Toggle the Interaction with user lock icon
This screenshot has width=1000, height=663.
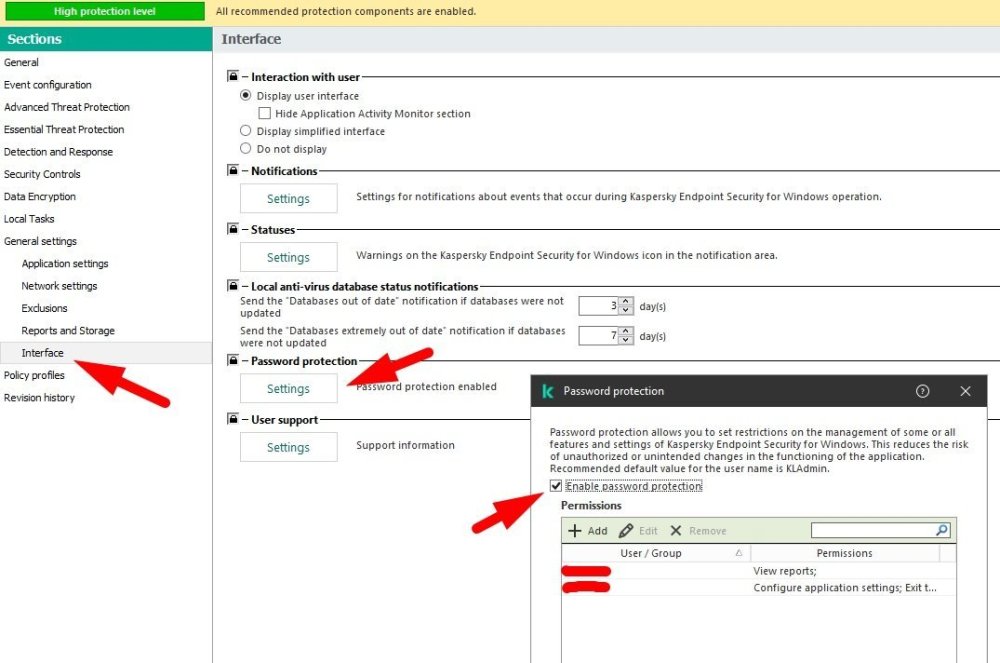tap(233, 76)
